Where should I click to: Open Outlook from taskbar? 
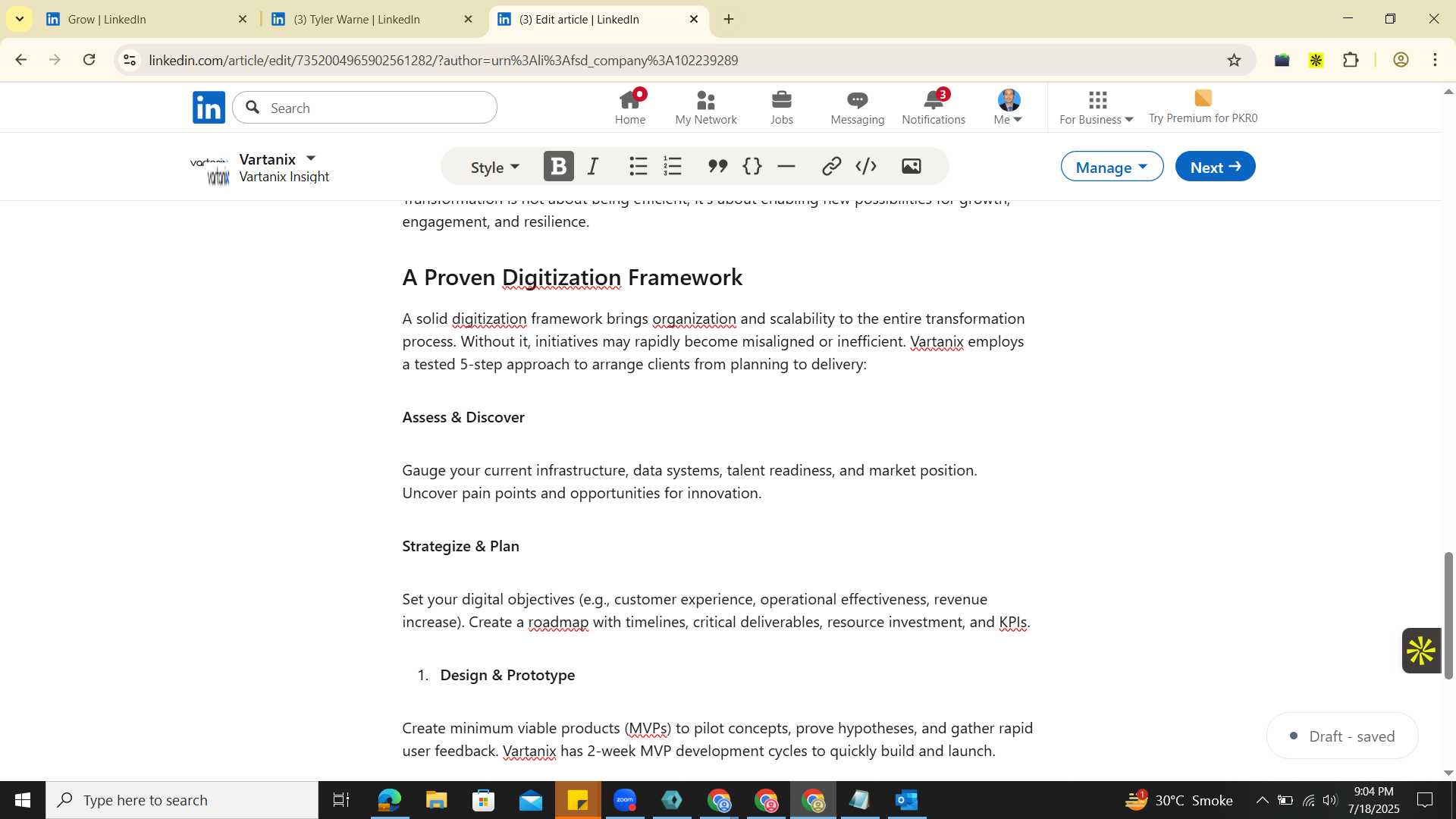tap(907, 800)
